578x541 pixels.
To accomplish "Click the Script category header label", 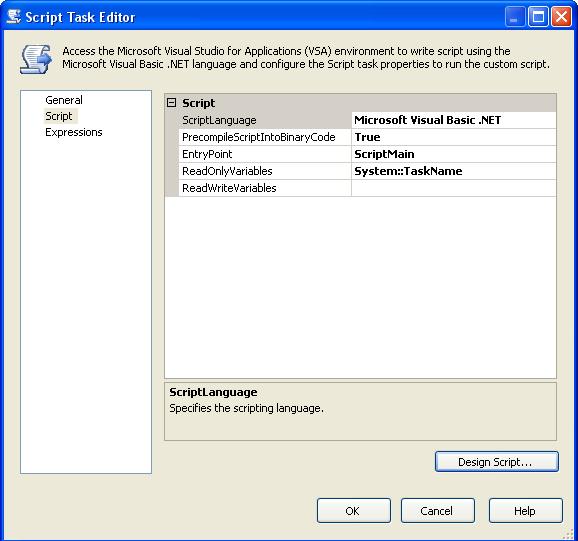I will (x=198, y=103).
